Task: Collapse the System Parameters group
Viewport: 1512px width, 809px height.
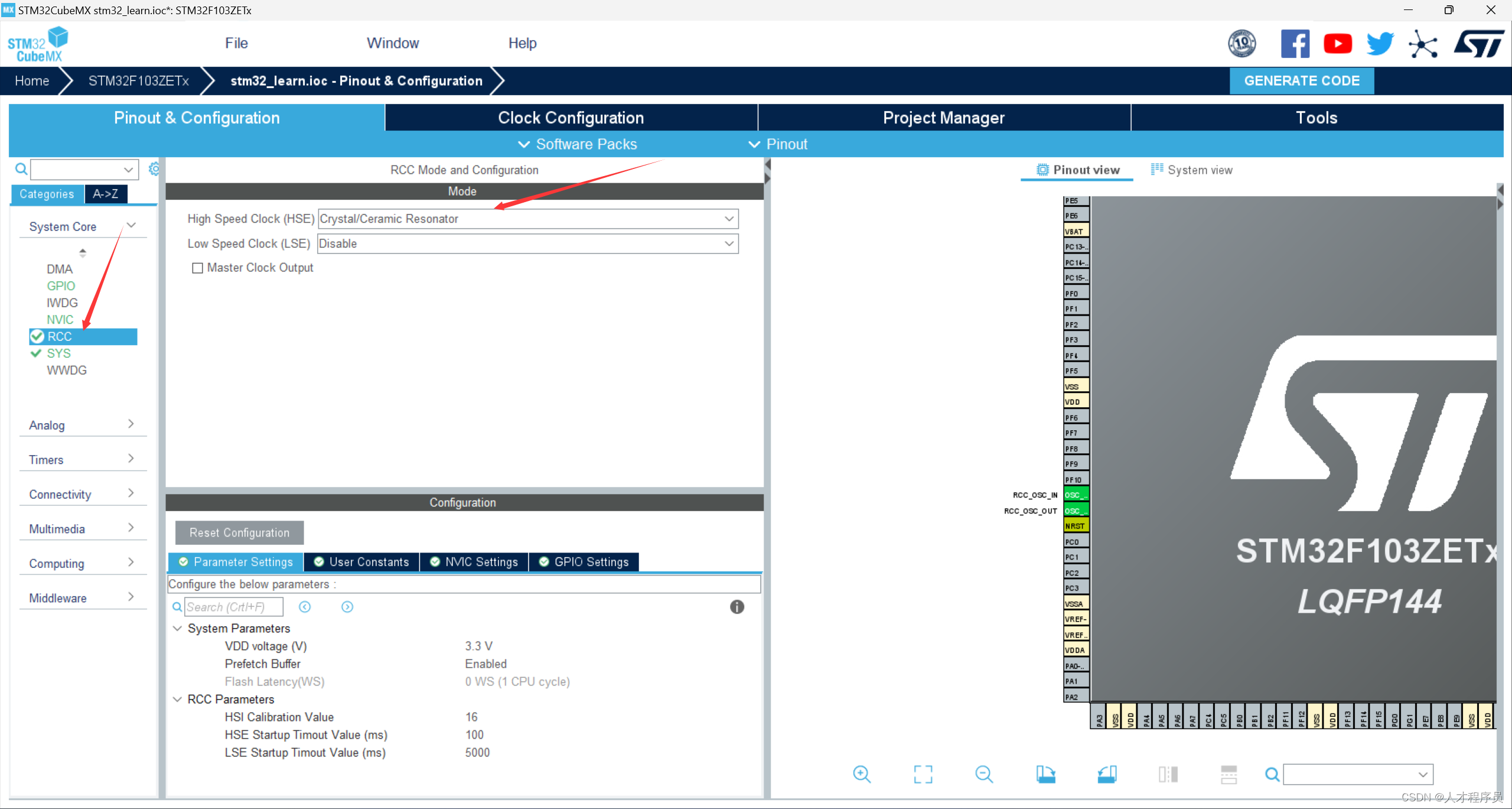Action: [x=177, y=628]
